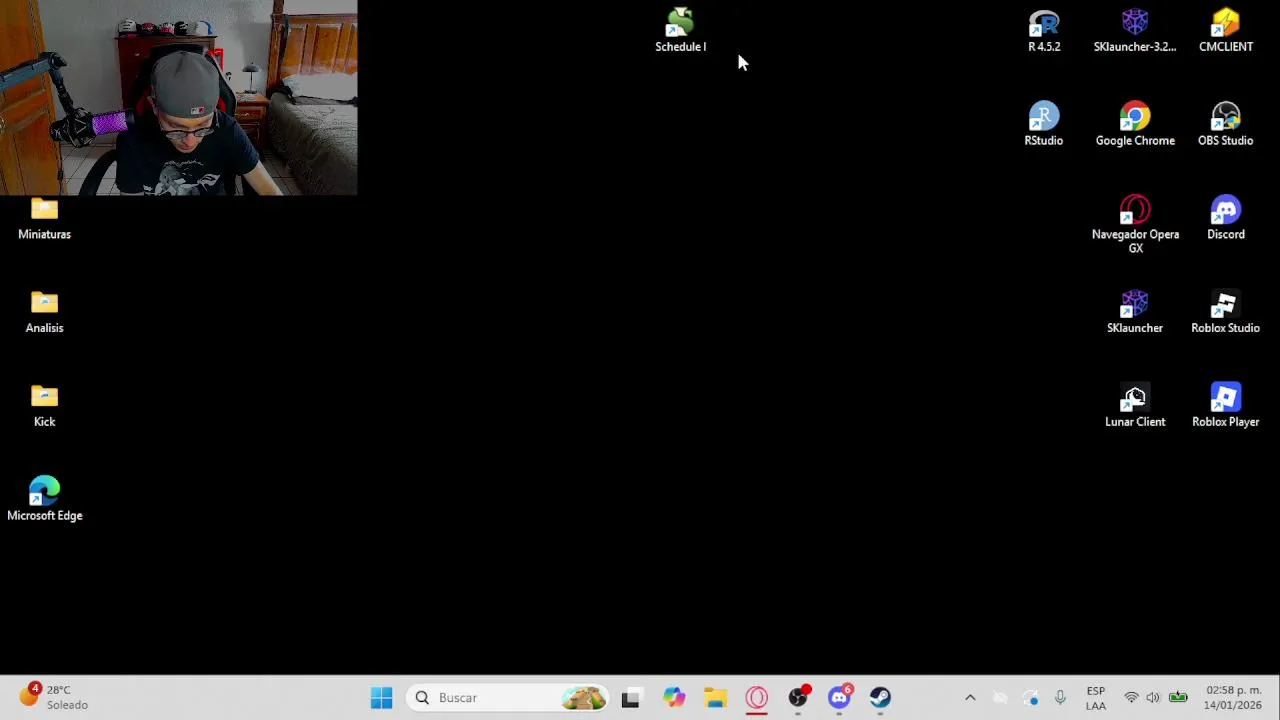Select the SKlauncher desktop icon beside Roblox Studio

(x=1135, y=312)
